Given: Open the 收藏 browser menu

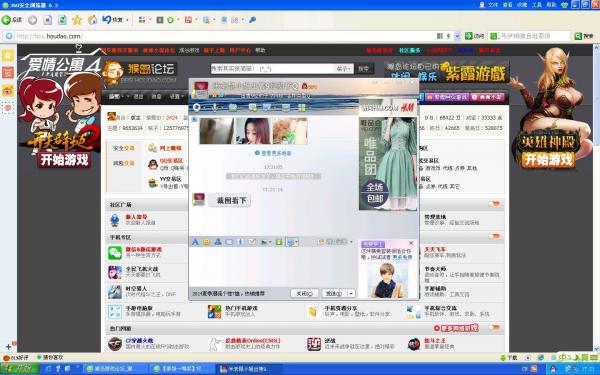Looking at the screenshot, I should coord(522,5).
